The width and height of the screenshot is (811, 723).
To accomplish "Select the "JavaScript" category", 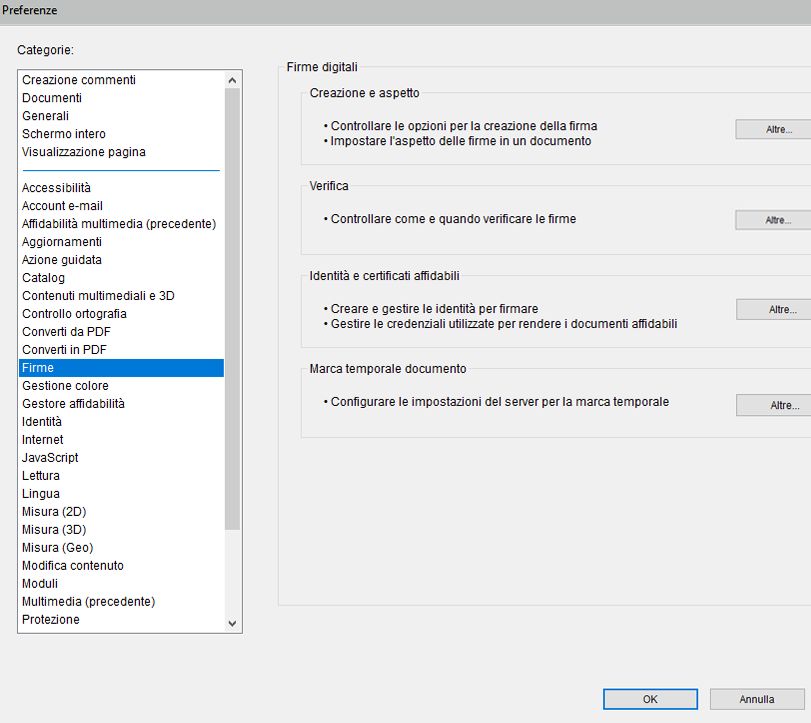I will click(51, 457).
